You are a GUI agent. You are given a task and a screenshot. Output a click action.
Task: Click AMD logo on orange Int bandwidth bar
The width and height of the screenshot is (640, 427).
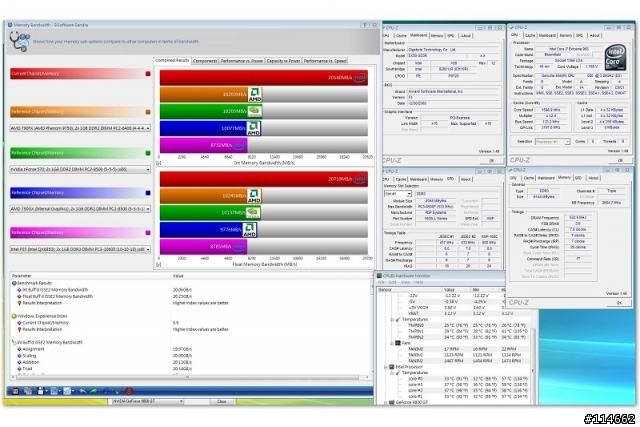255,95
